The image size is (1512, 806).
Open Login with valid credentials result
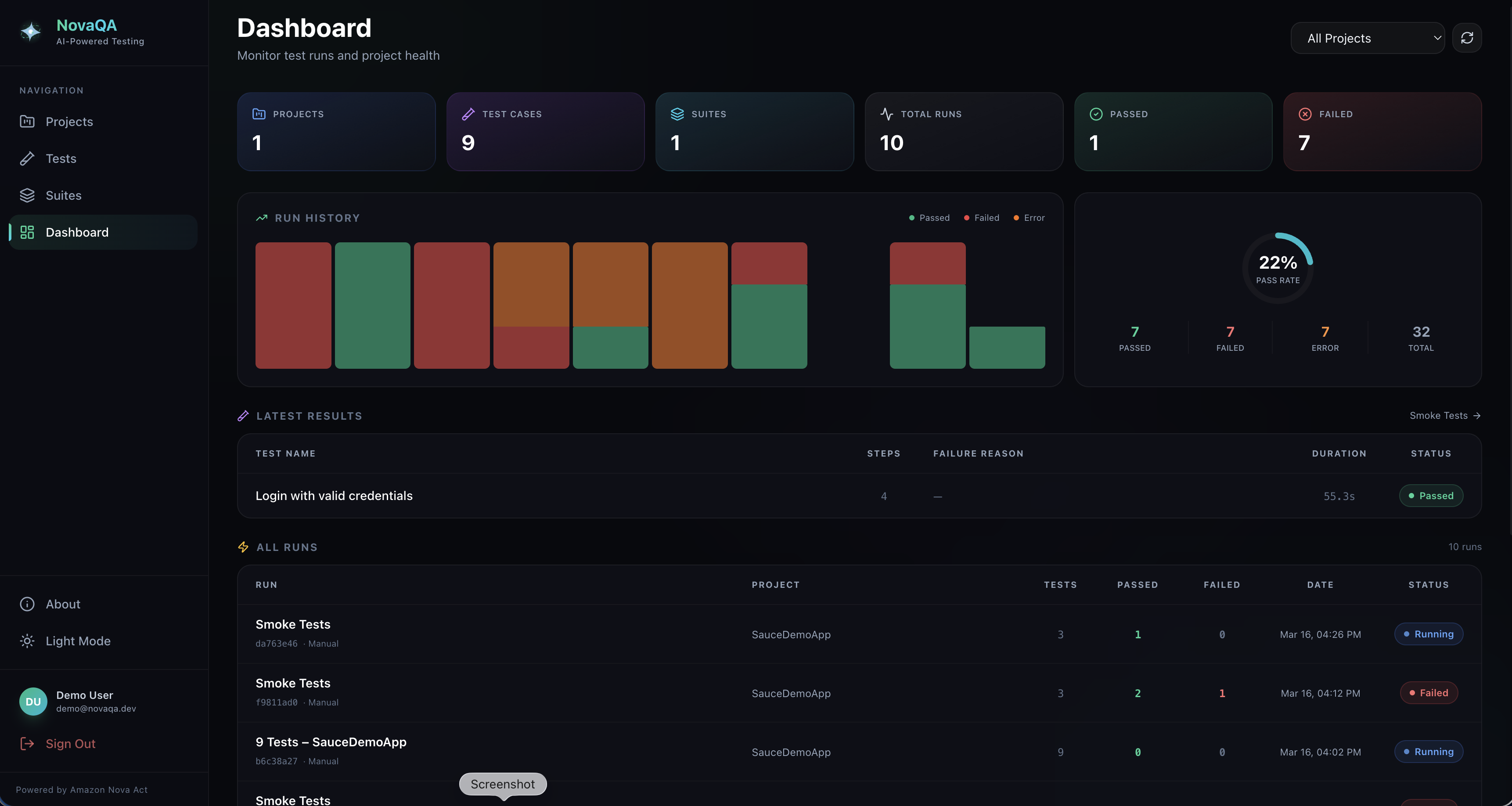[x=333, y=496]
